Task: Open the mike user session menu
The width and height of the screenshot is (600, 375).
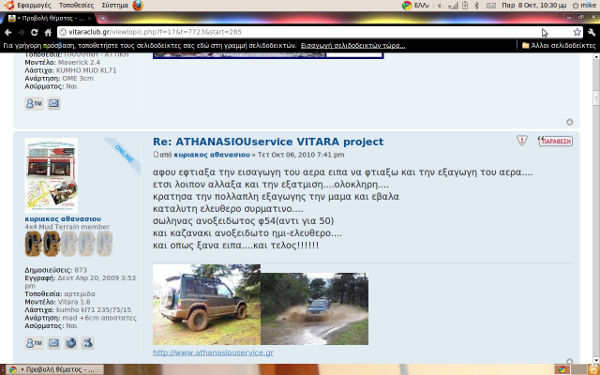Action: click(584, 5)
